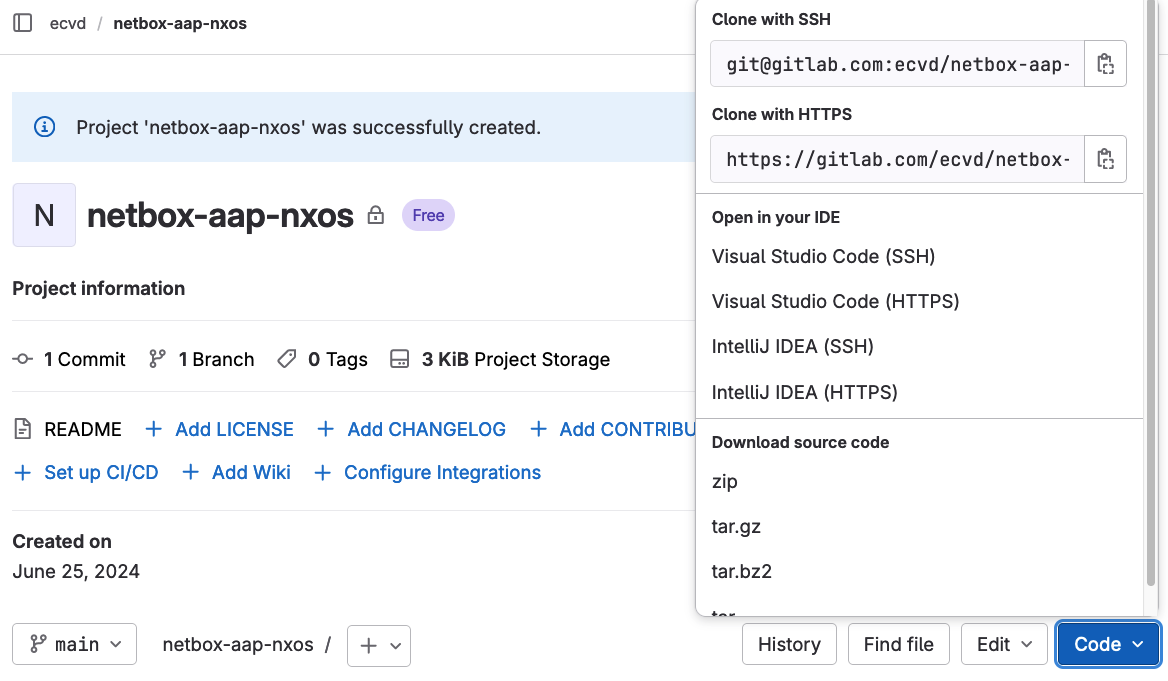Screen dimensions: 1168x681
Task: Copy the SSH clone URL
Action: [x=1105, y=64]
